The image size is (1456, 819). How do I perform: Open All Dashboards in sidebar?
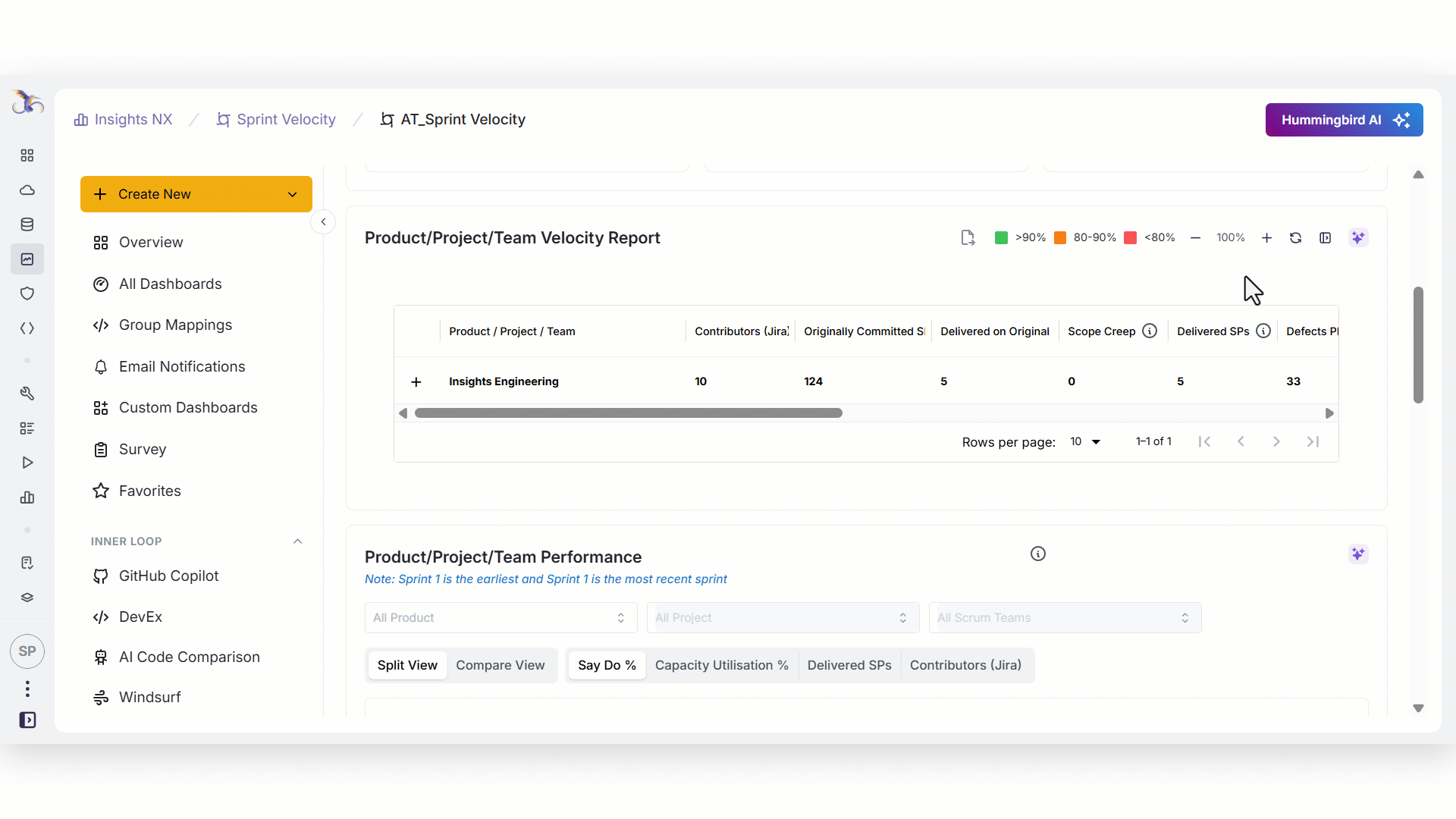[x=170, y=284]
